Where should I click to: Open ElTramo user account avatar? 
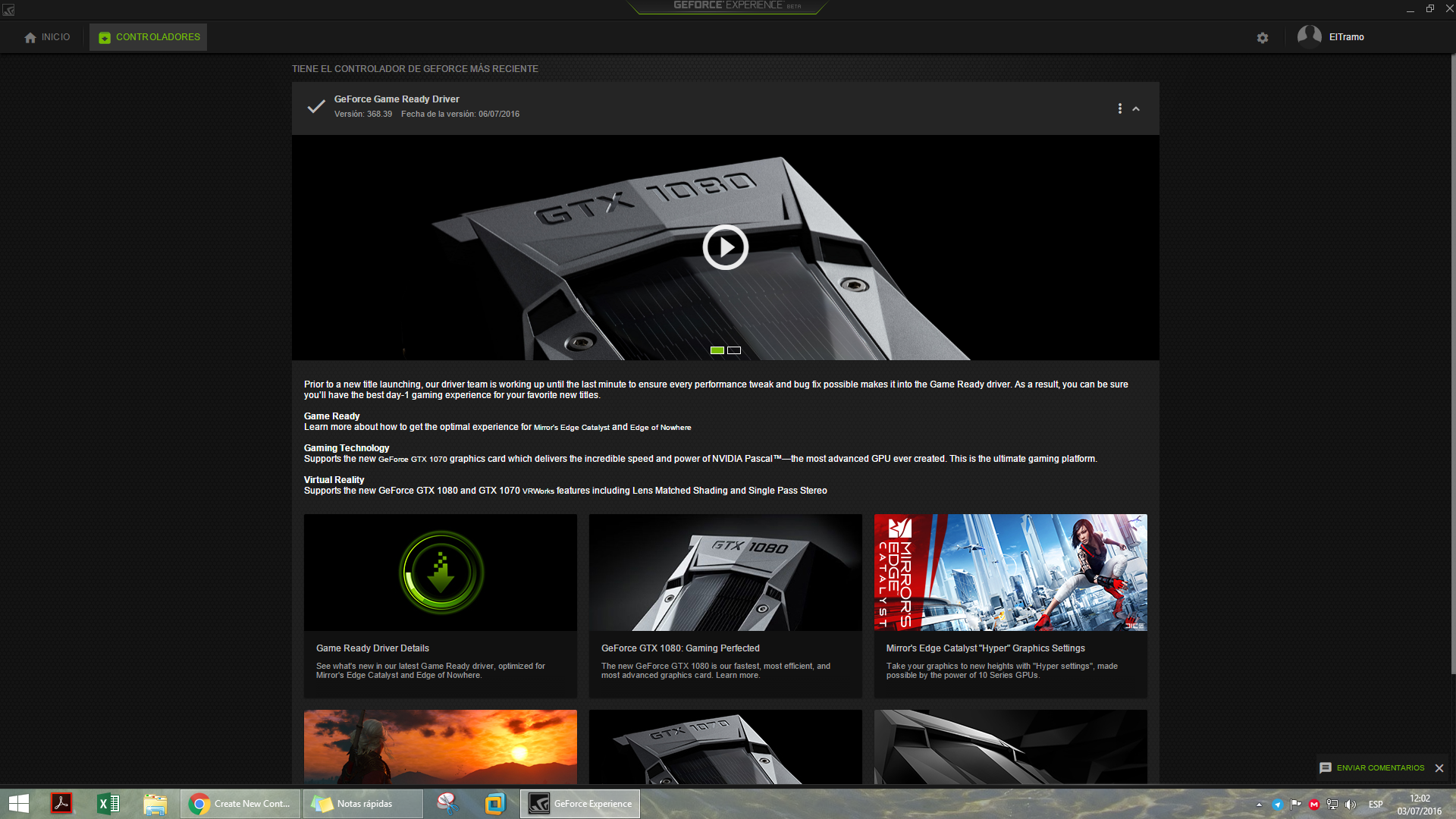coord(1310,36)
